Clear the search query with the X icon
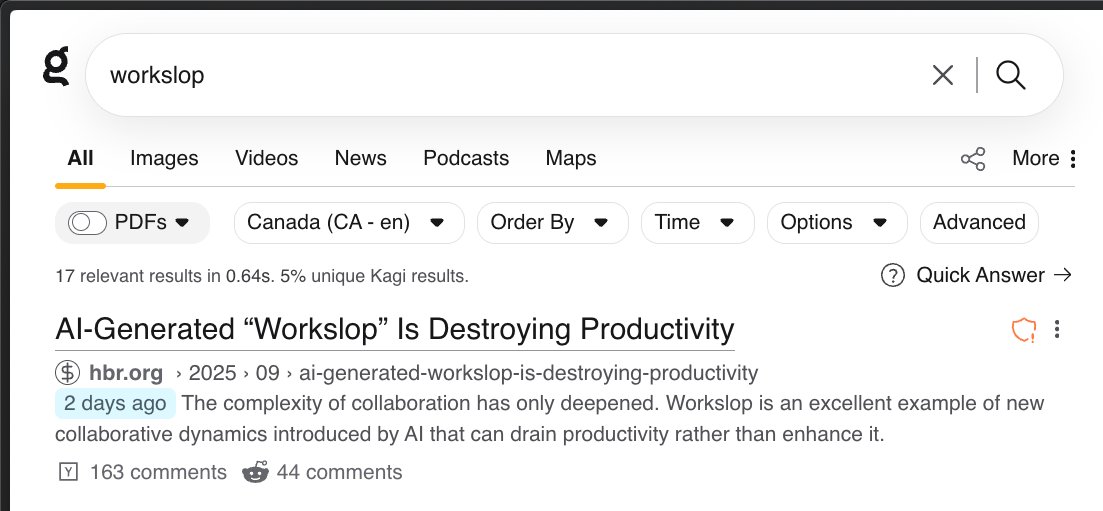Viewport: 1103px width, 511px height. [x=943, y=75]
